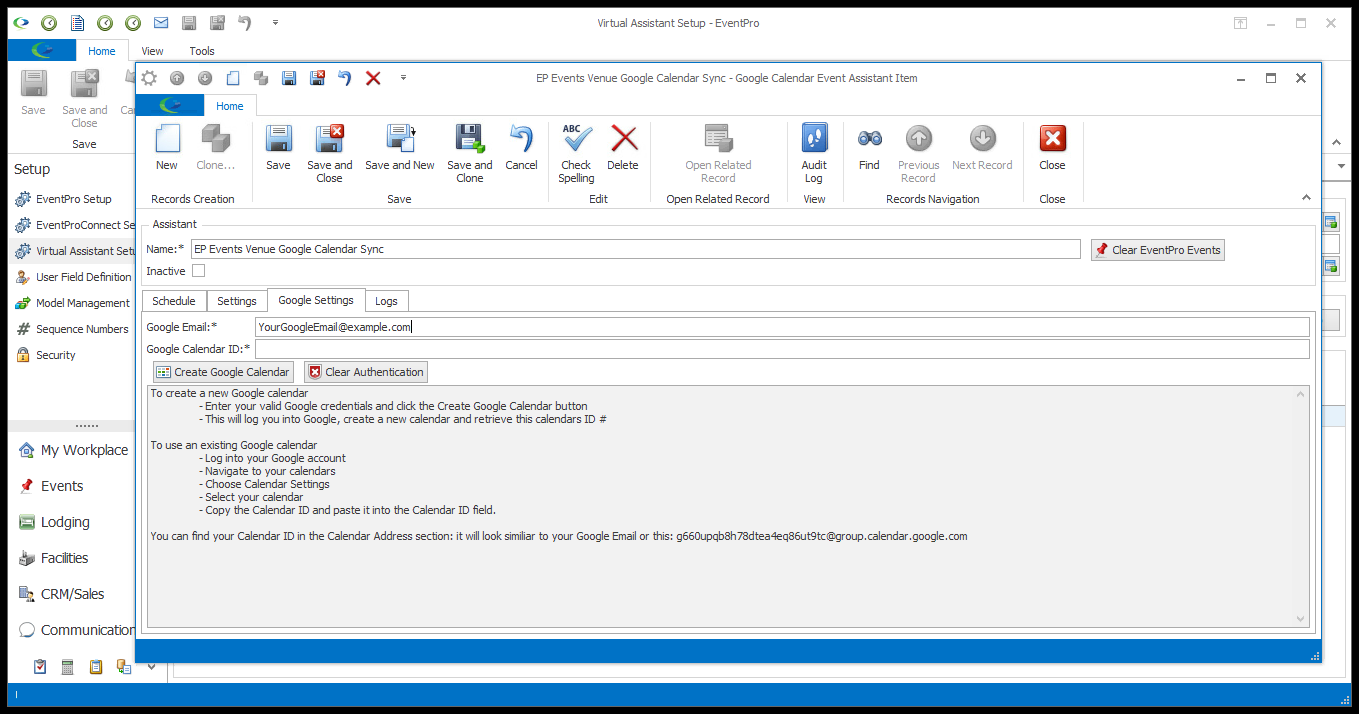Click the Clear Authentication button
The height and width of the screenshot is (714, 1359).
[366, 372]
